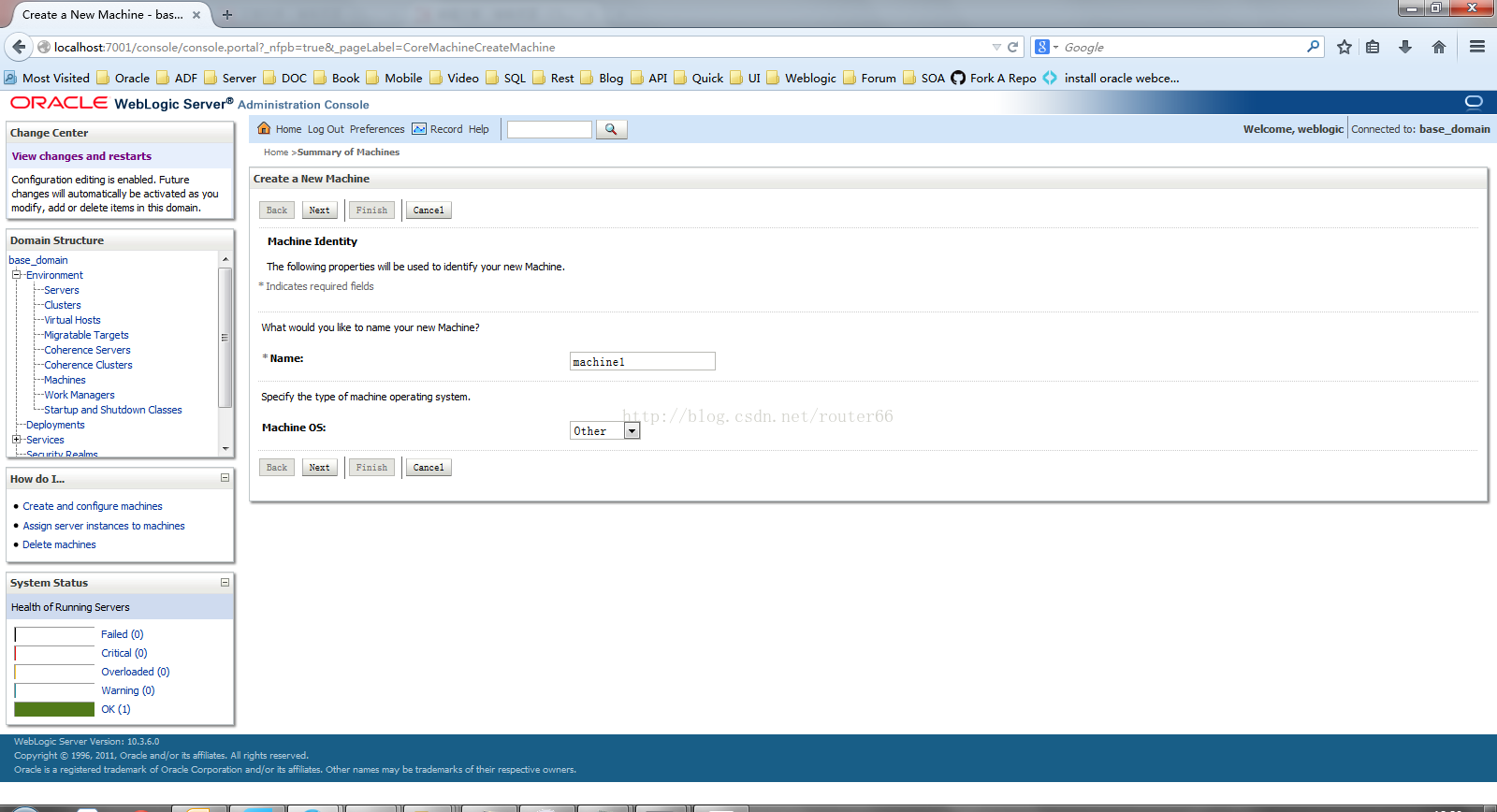Click the upper Cancel button
The image size is (1497, 812).
(x=429, y=210)
